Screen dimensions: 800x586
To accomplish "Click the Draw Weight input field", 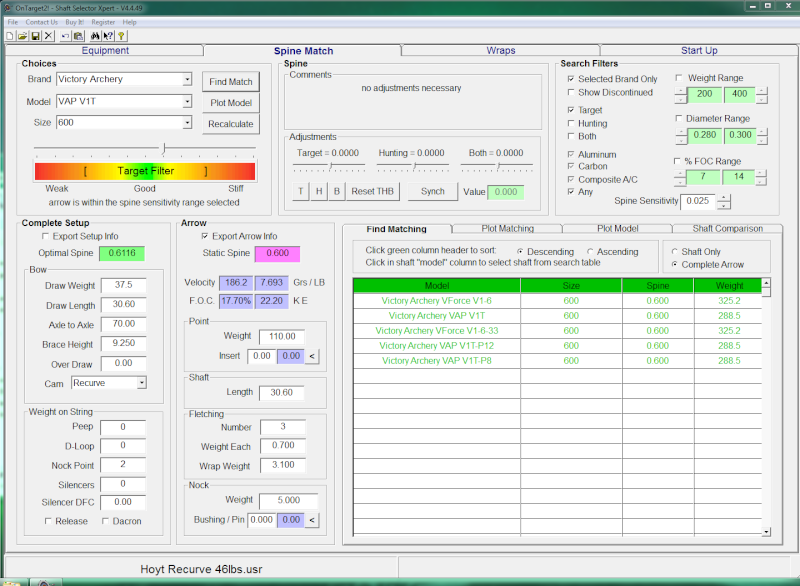I will (123, 285).
